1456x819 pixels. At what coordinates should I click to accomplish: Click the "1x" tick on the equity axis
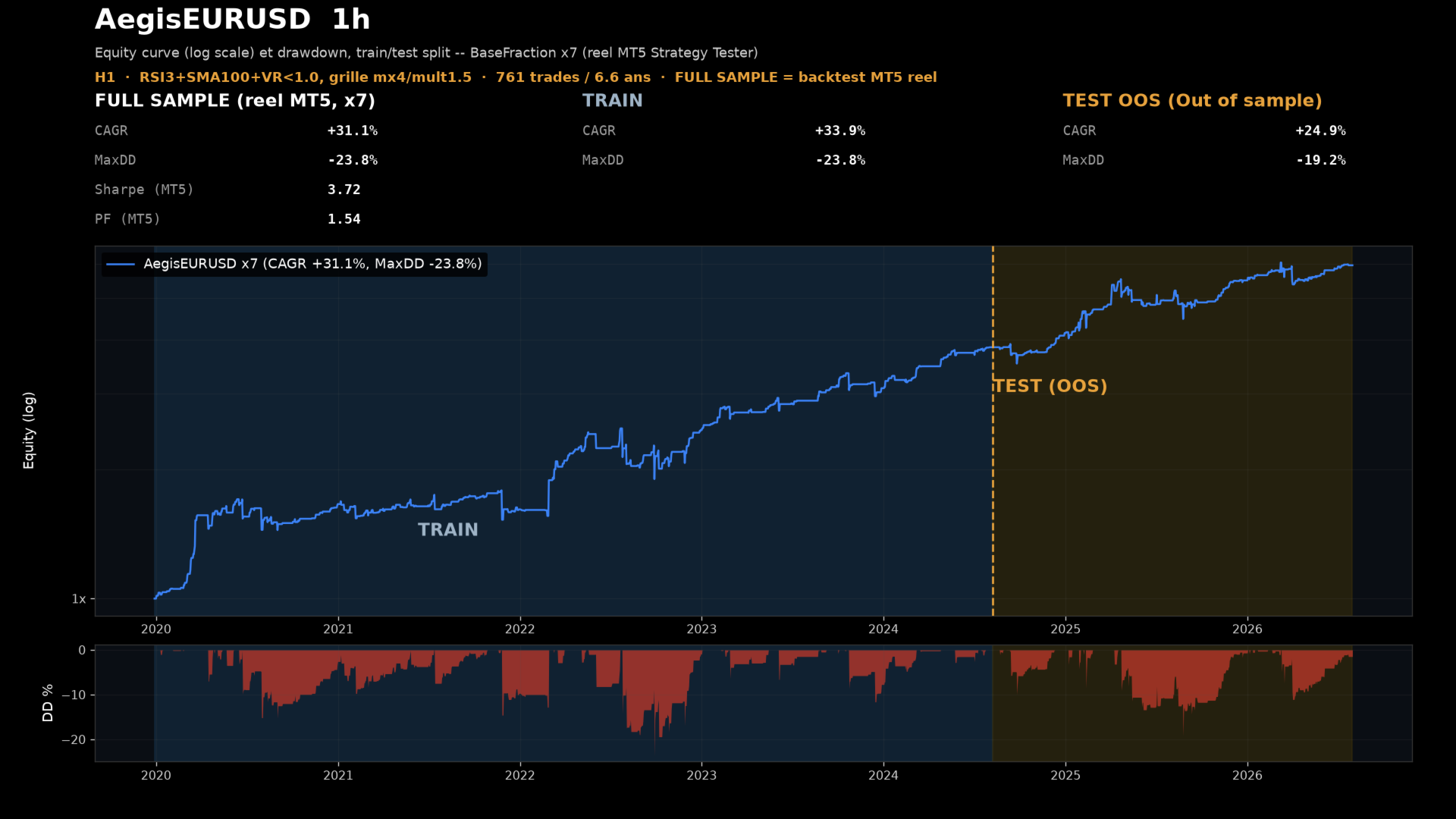pyautogui.click(x=79, y=599)
